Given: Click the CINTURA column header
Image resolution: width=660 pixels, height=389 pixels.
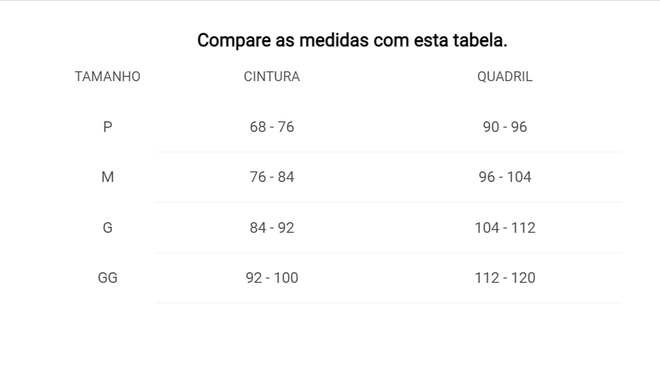Looking at the screenshot, I should click(271, 77).
